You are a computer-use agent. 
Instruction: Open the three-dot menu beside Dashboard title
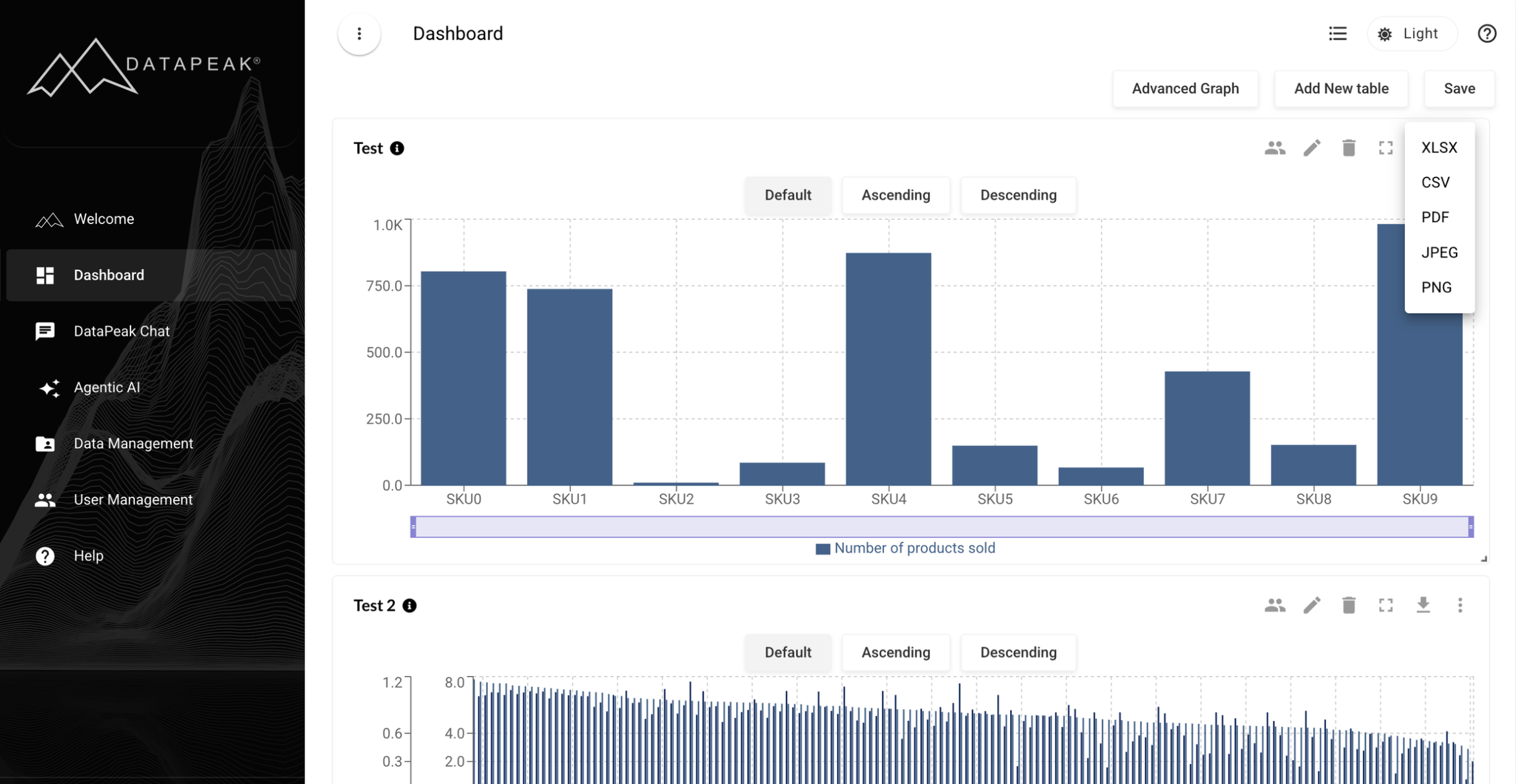tap(359, 34)
